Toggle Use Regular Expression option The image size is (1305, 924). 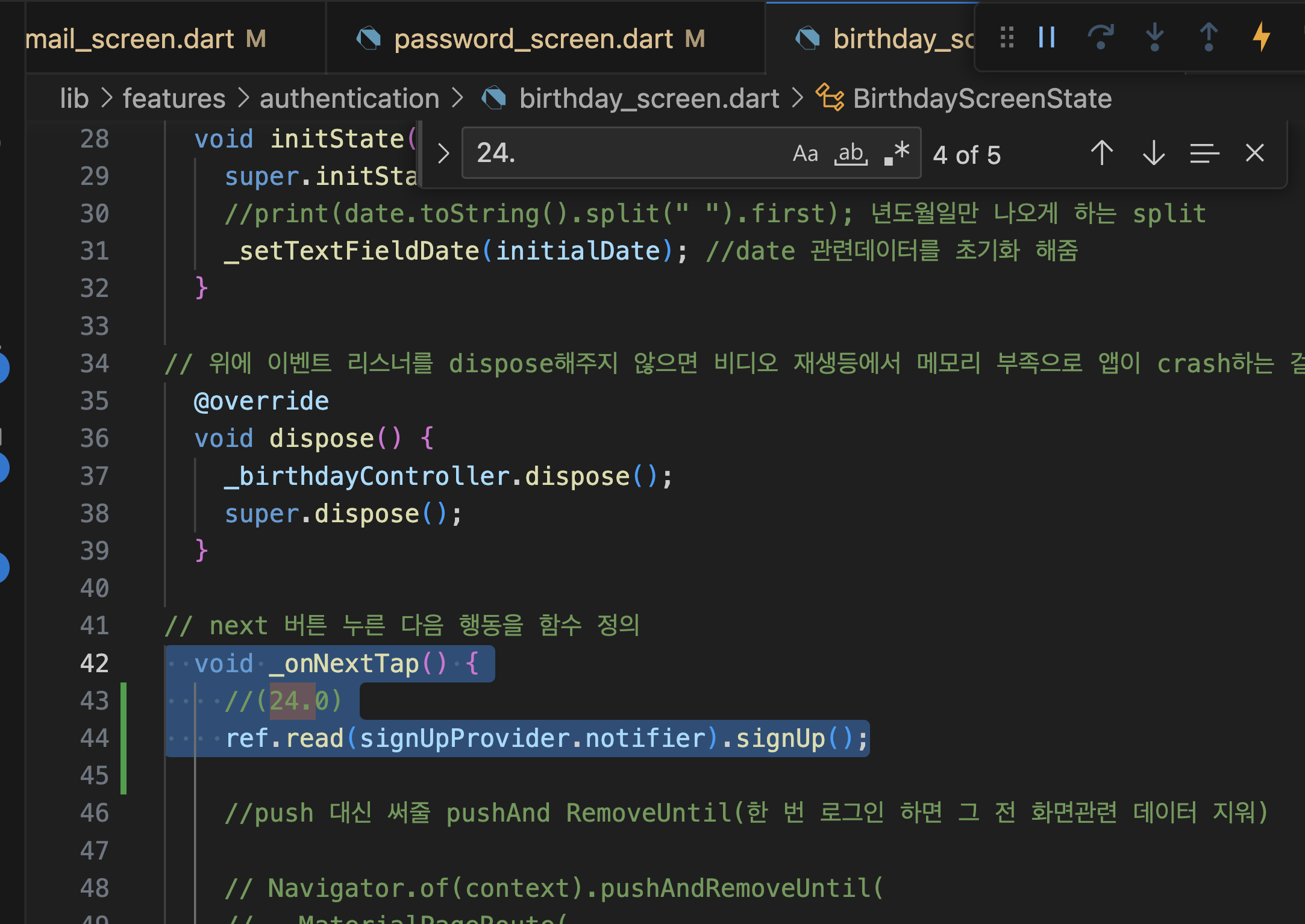897,154
